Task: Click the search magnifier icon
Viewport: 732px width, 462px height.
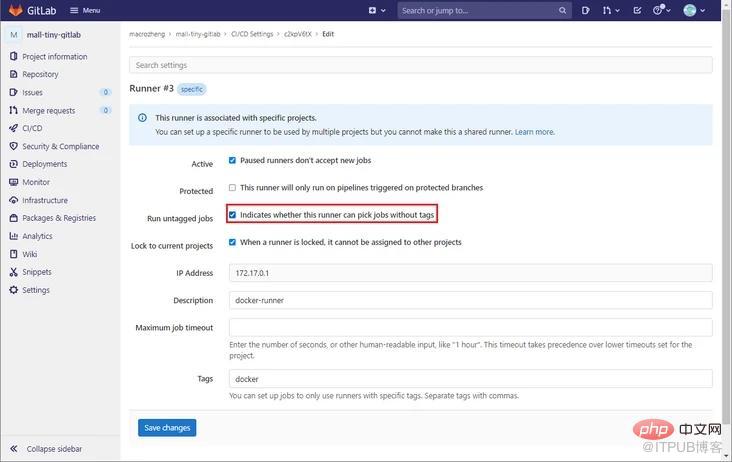Action: (562, 10)
